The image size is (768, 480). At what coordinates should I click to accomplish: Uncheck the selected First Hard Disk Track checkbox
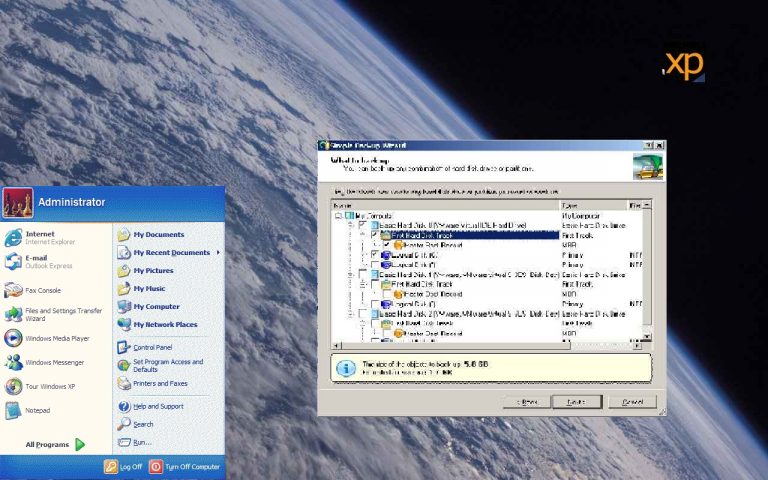(x=374, y=235)
